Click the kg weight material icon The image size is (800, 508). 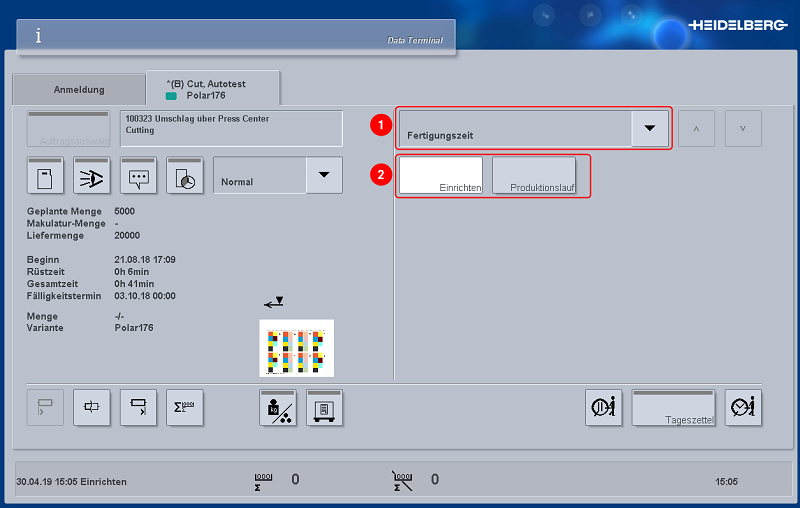(278, 407)
